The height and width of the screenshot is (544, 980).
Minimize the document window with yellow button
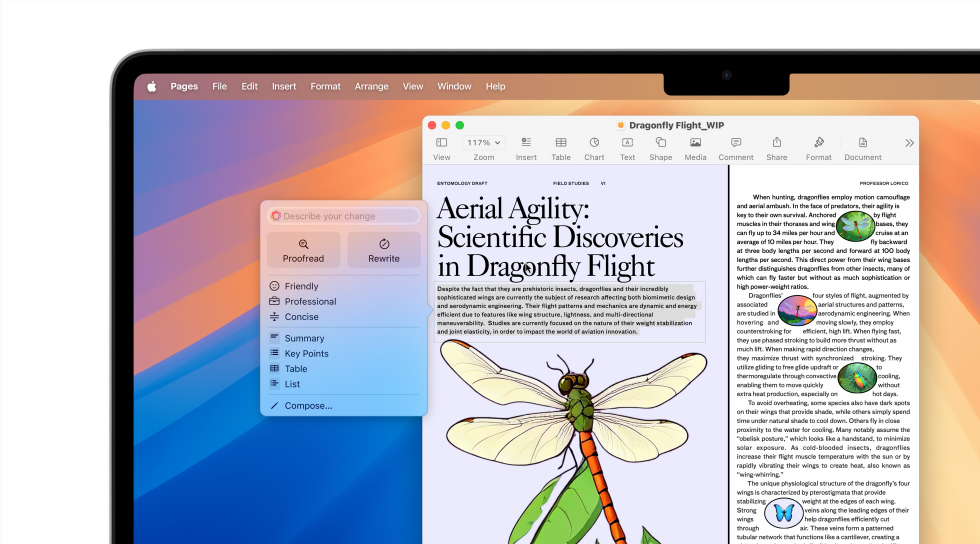[446, 125]
